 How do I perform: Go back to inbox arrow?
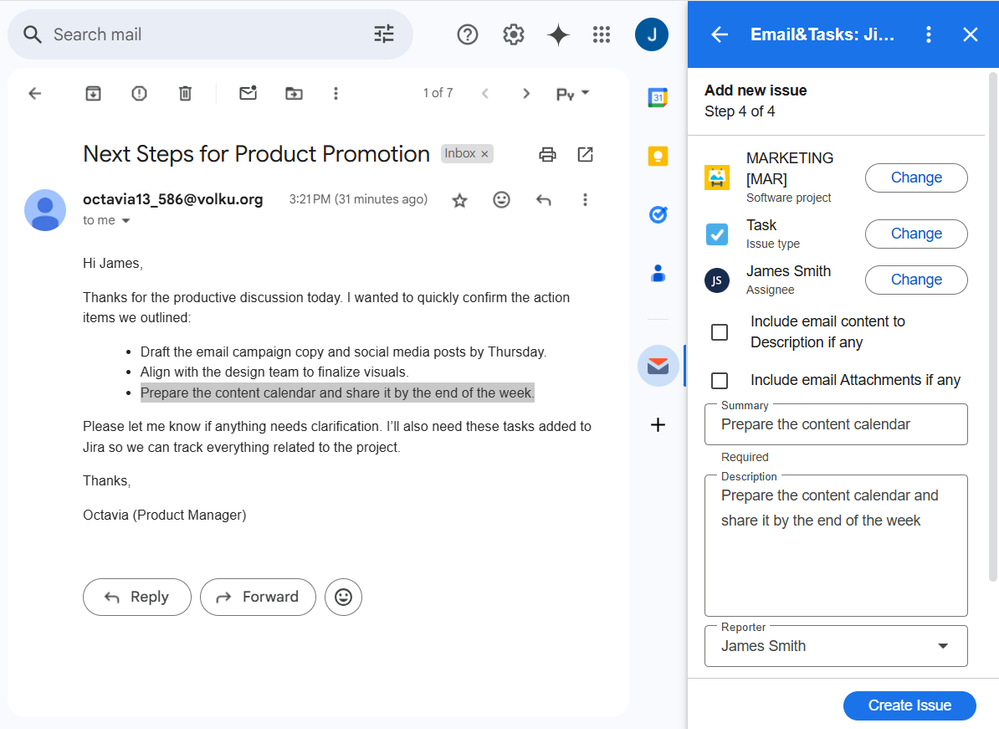(x=35, y=94)
